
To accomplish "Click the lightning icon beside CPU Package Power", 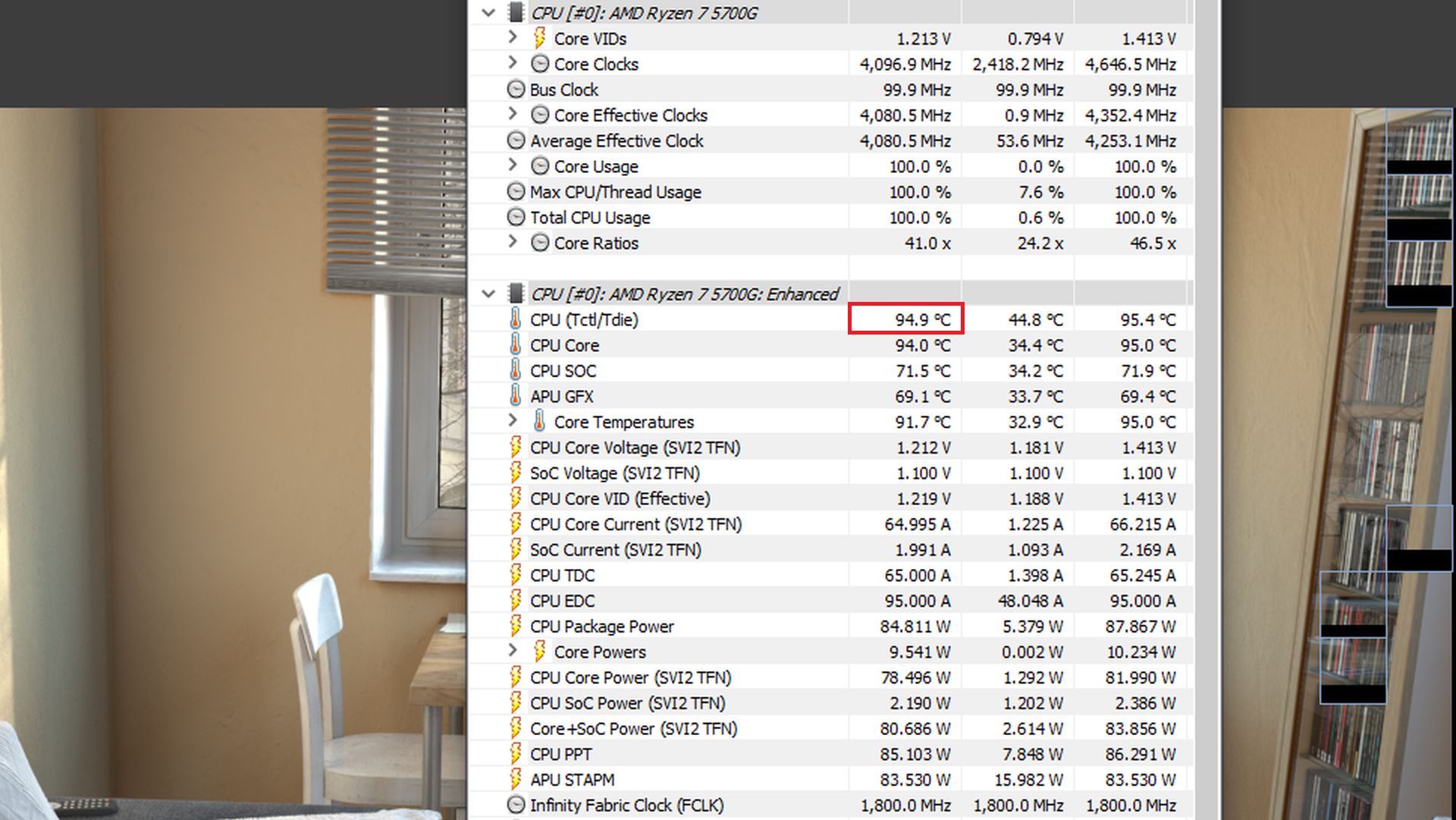I will click(516, 626).
